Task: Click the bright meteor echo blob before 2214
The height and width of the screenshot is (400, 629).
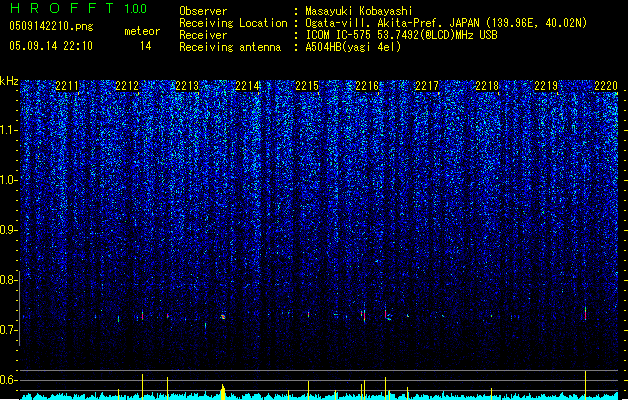Action: point(223,317)
